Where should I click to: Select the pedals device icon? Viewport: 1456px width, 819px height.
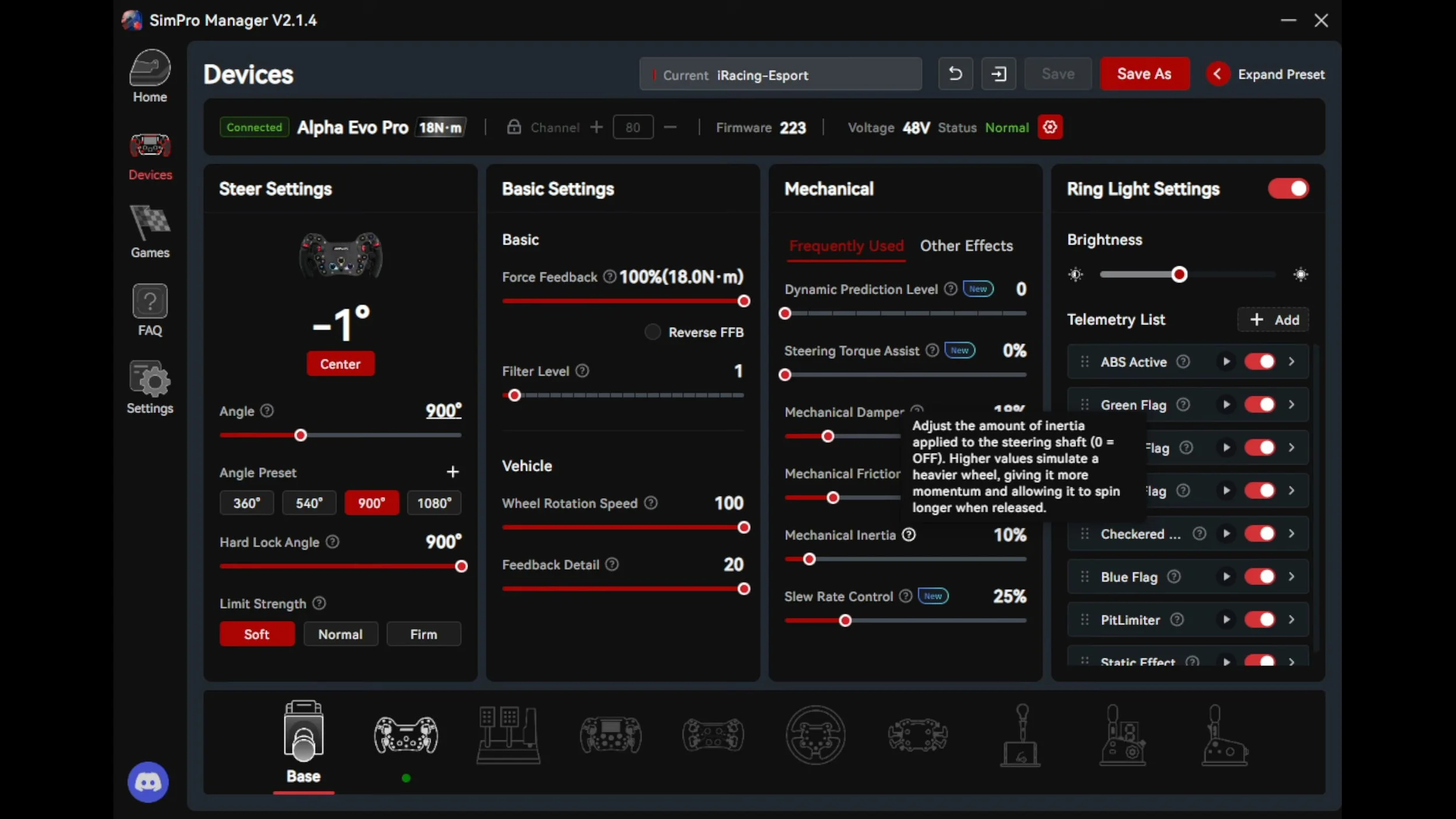click(508, 735)
